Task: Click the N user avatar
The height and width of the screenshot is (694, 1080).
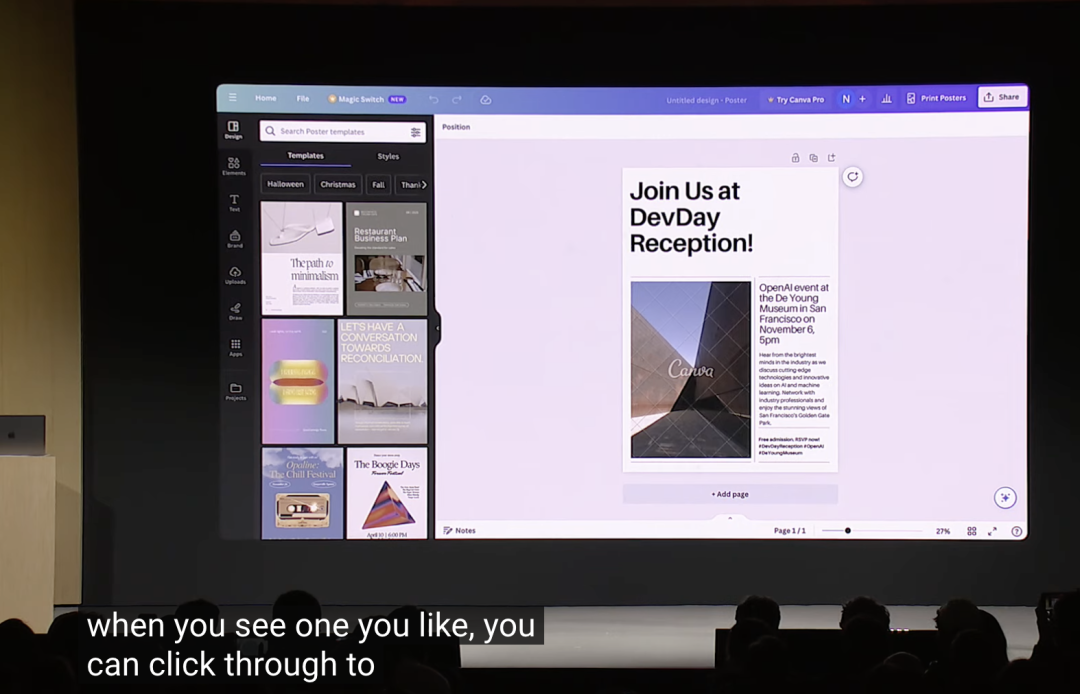Action: (x=846, y=99)
